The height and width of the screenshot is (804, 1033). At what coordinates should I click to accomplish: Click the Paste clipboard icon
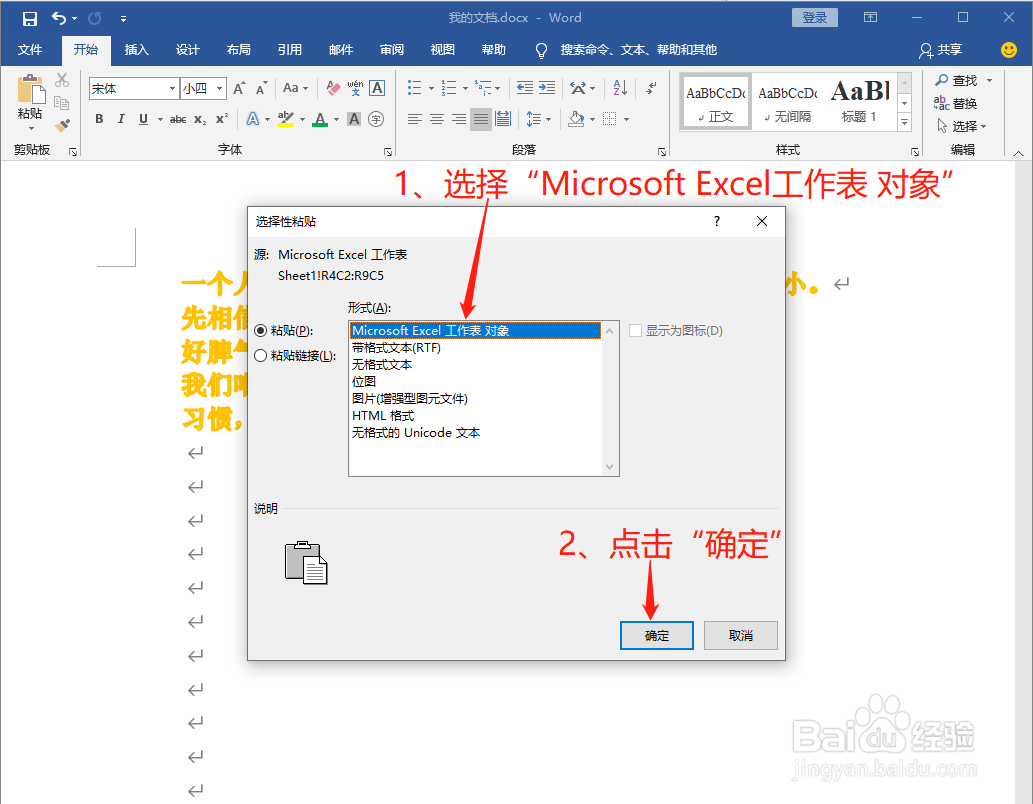[x=30, y=90]
